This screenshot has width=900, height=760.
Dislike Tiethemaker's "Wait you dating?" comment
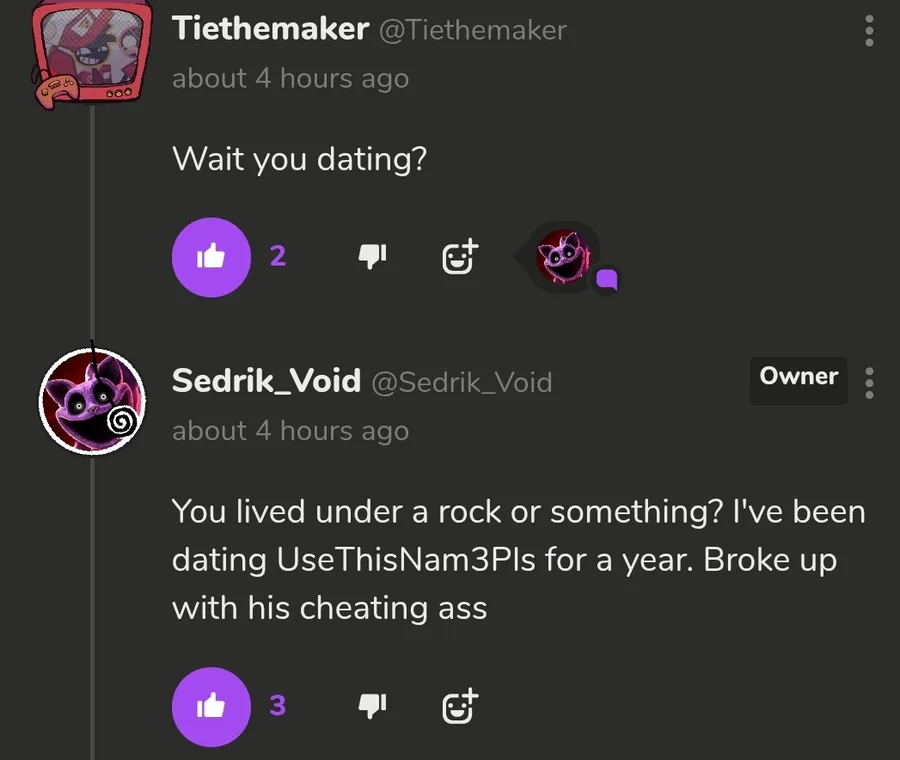[372, 257]
